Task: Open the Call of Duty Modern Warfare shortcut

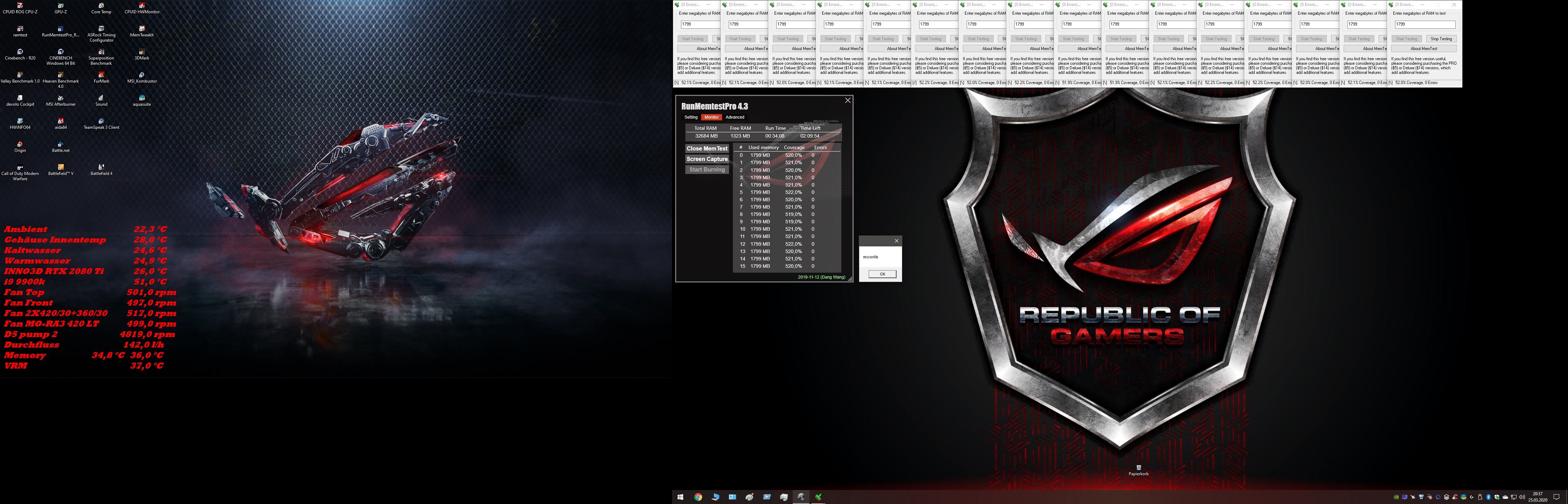Action: (x=20, y=172)
